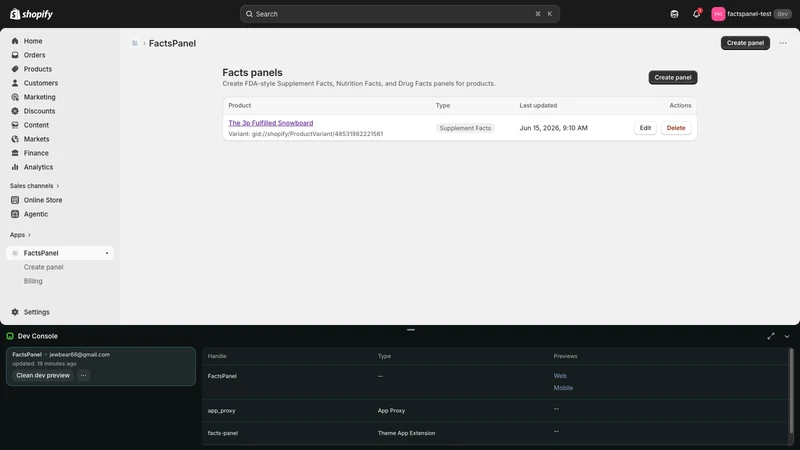The image size is (800, 450).
Task: Click the FactsPanel handle in Dev Console table
Action: (x=222, y=376)
